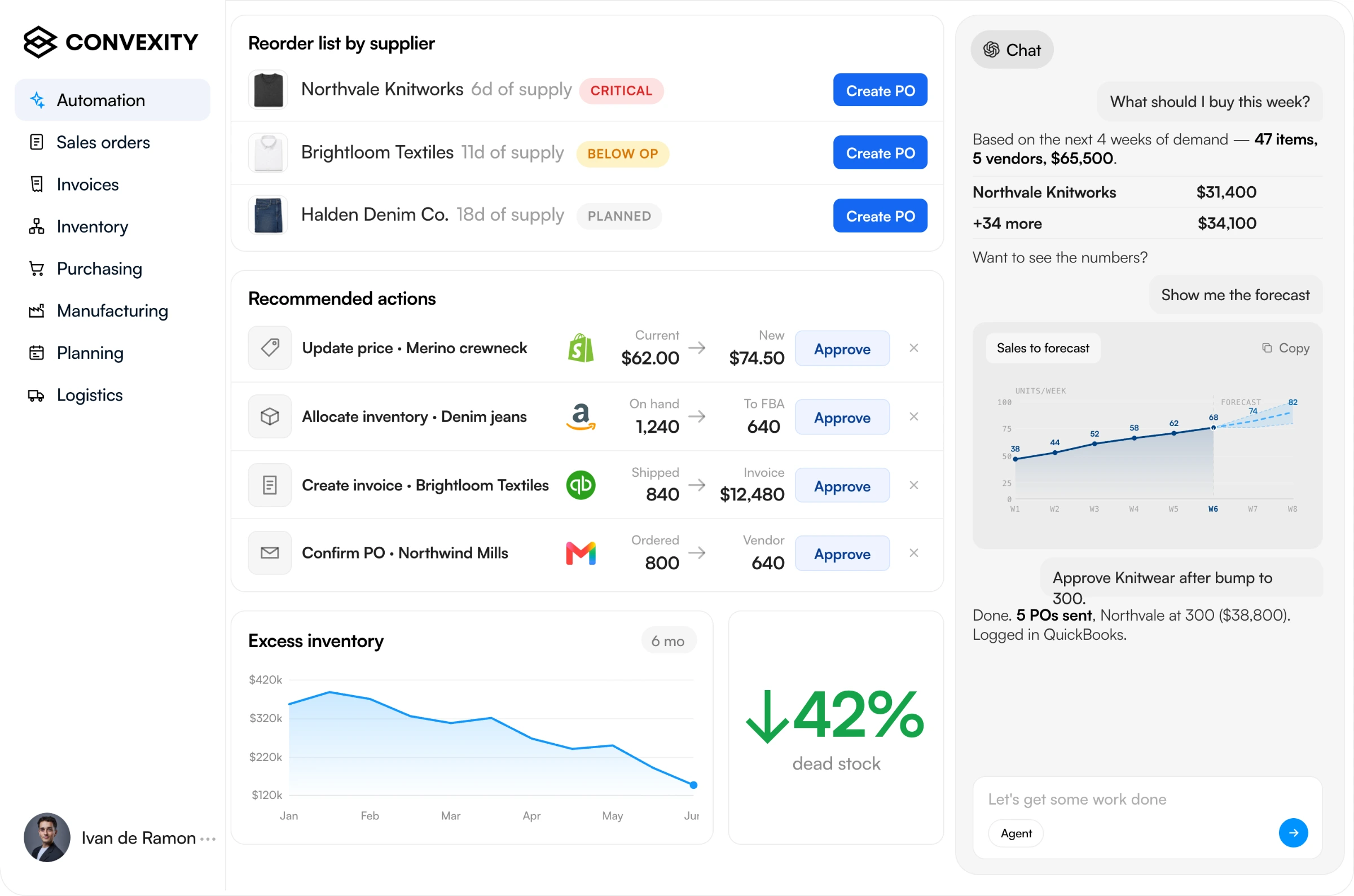Viewport: 1354px width, 896px height.
Task: Click the "Show me the forecast" message
Action: (x=1235, y=295)
